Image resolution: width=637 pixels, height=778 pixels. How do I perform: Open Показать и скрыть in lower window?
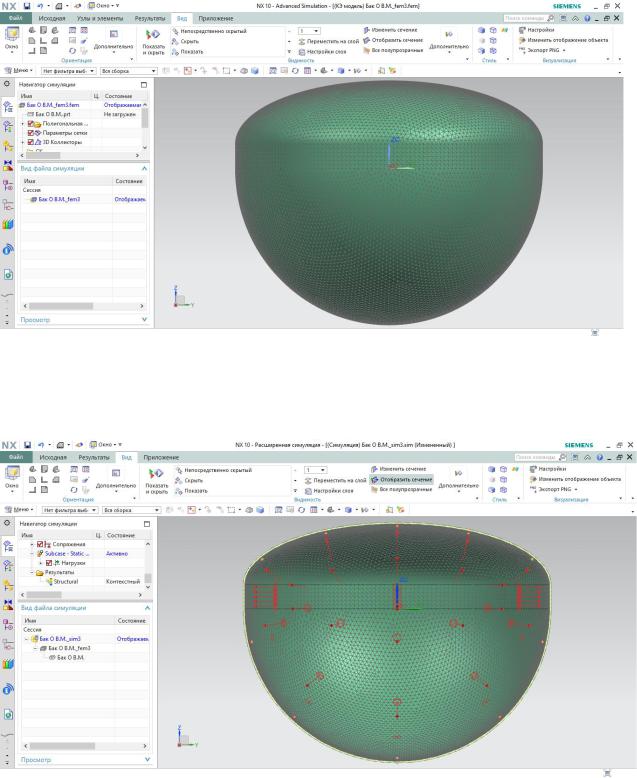(x=156, y=481)
